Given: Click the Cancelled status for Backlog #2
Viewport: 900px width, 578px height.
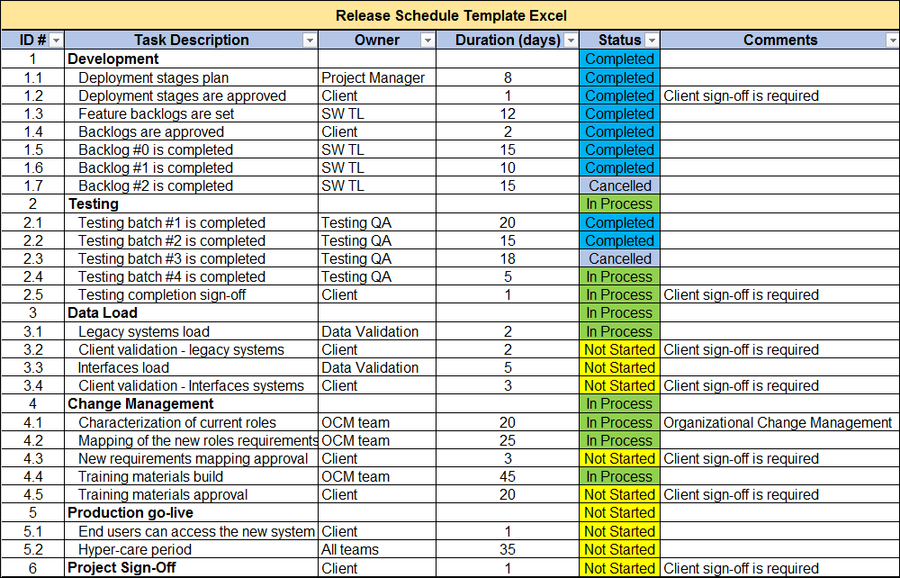Looking at the screenshot, I should pos(619,186).
